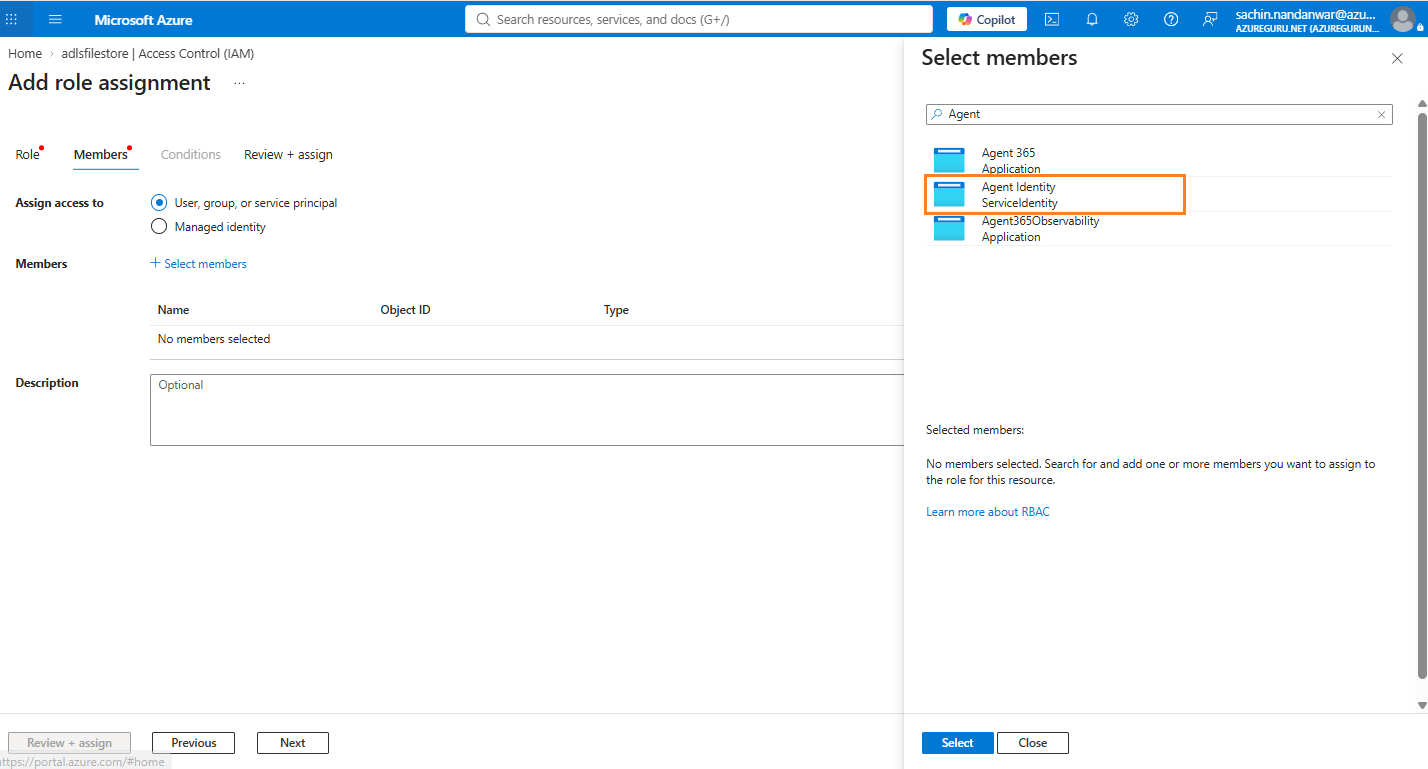Click the member search field containing Agent

tap(1159, 115)
